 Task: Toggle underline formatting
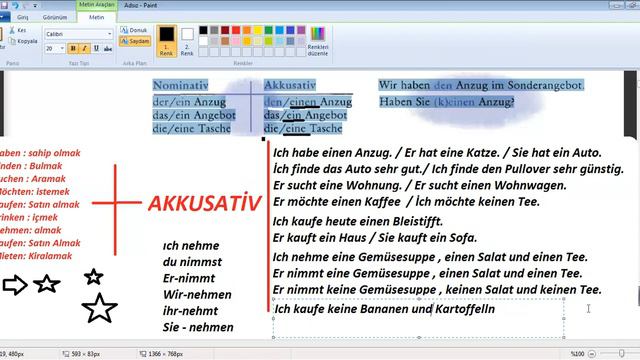(96, 49)
